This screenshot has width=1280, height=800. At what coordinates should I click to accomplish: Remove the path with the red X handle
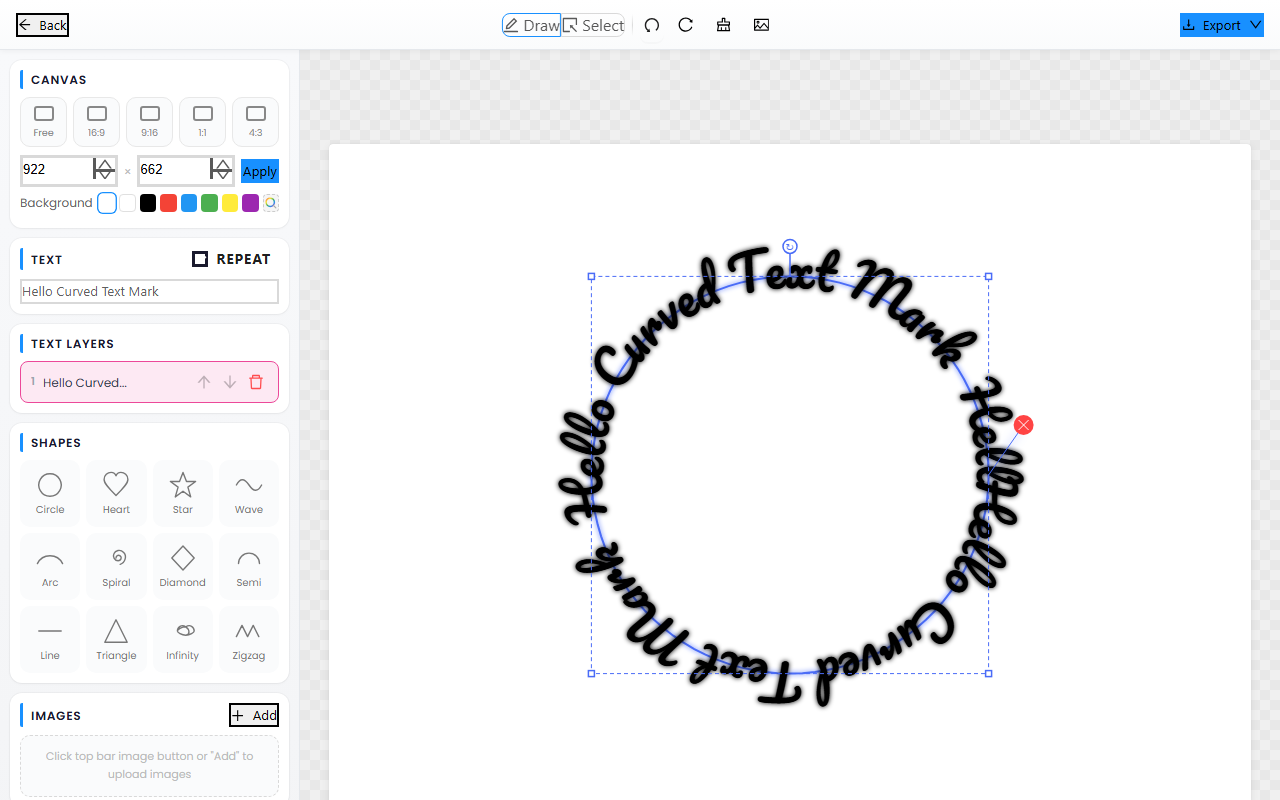click(x=1023, y=425)
